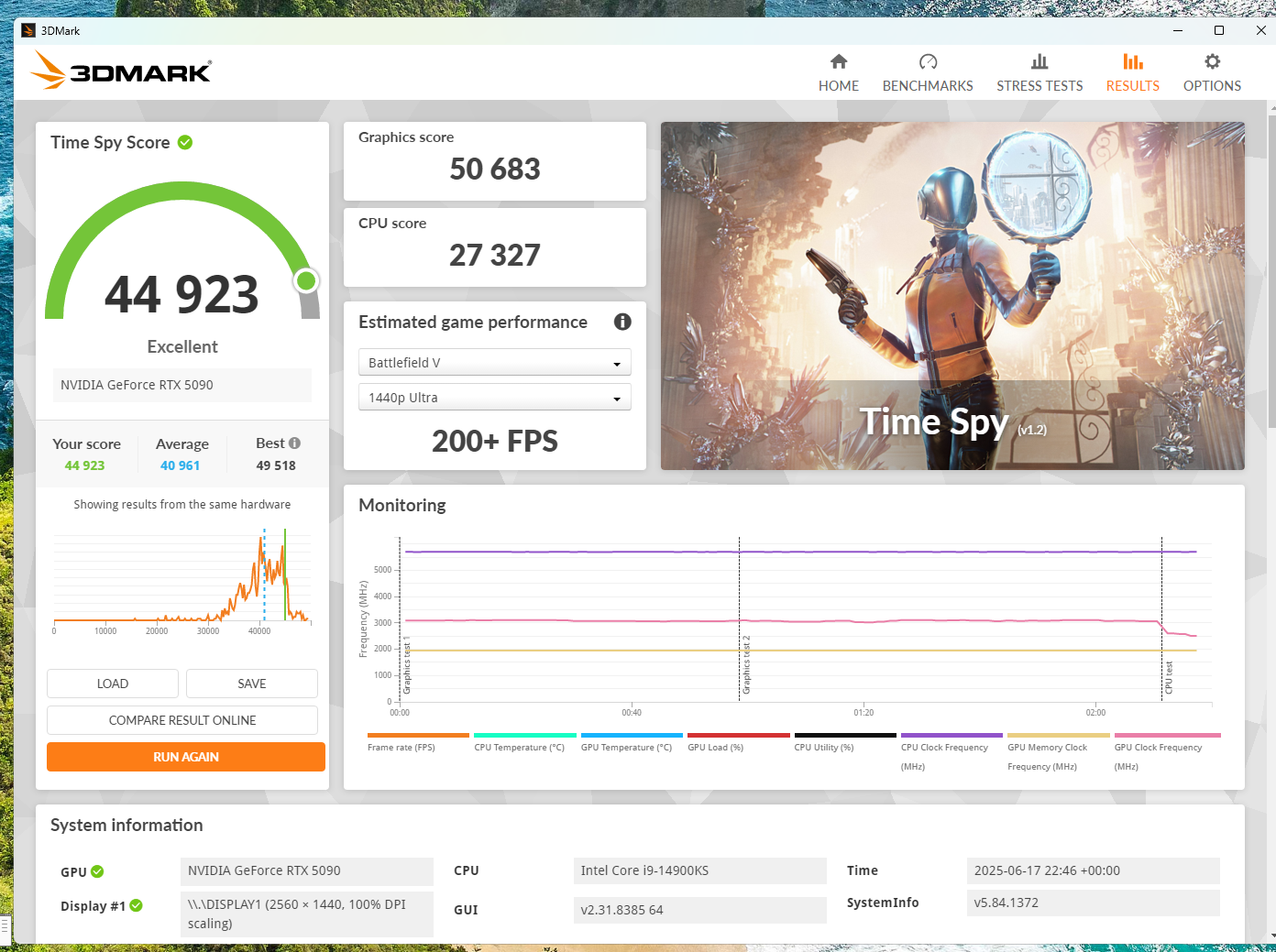The image size is (1276, 952).
Task: Click the Time Spy benchmark preview image
Action: (952, 296)
